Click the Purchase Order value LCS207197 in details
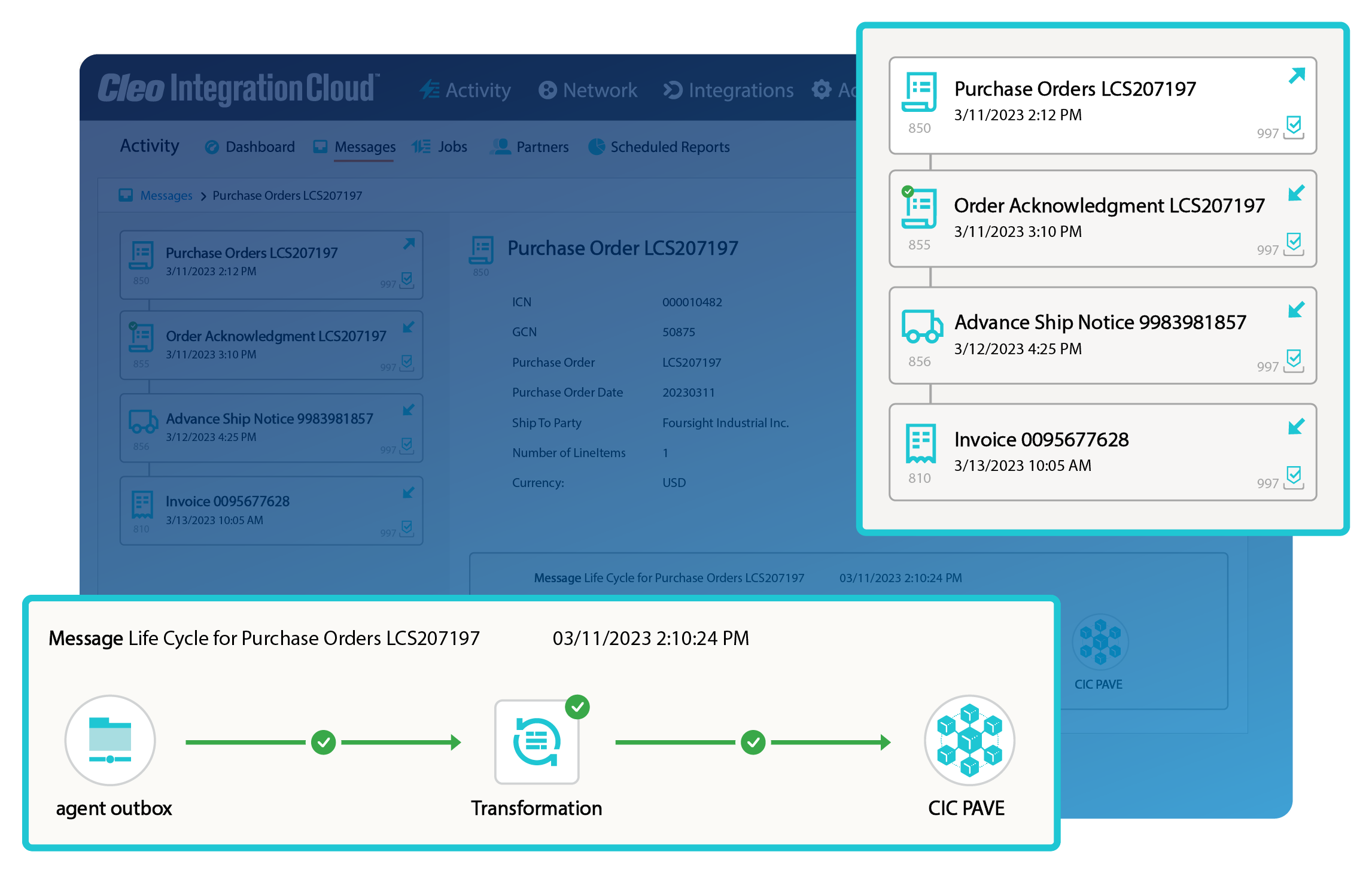The image size is (1372, 873). point(692,363)
